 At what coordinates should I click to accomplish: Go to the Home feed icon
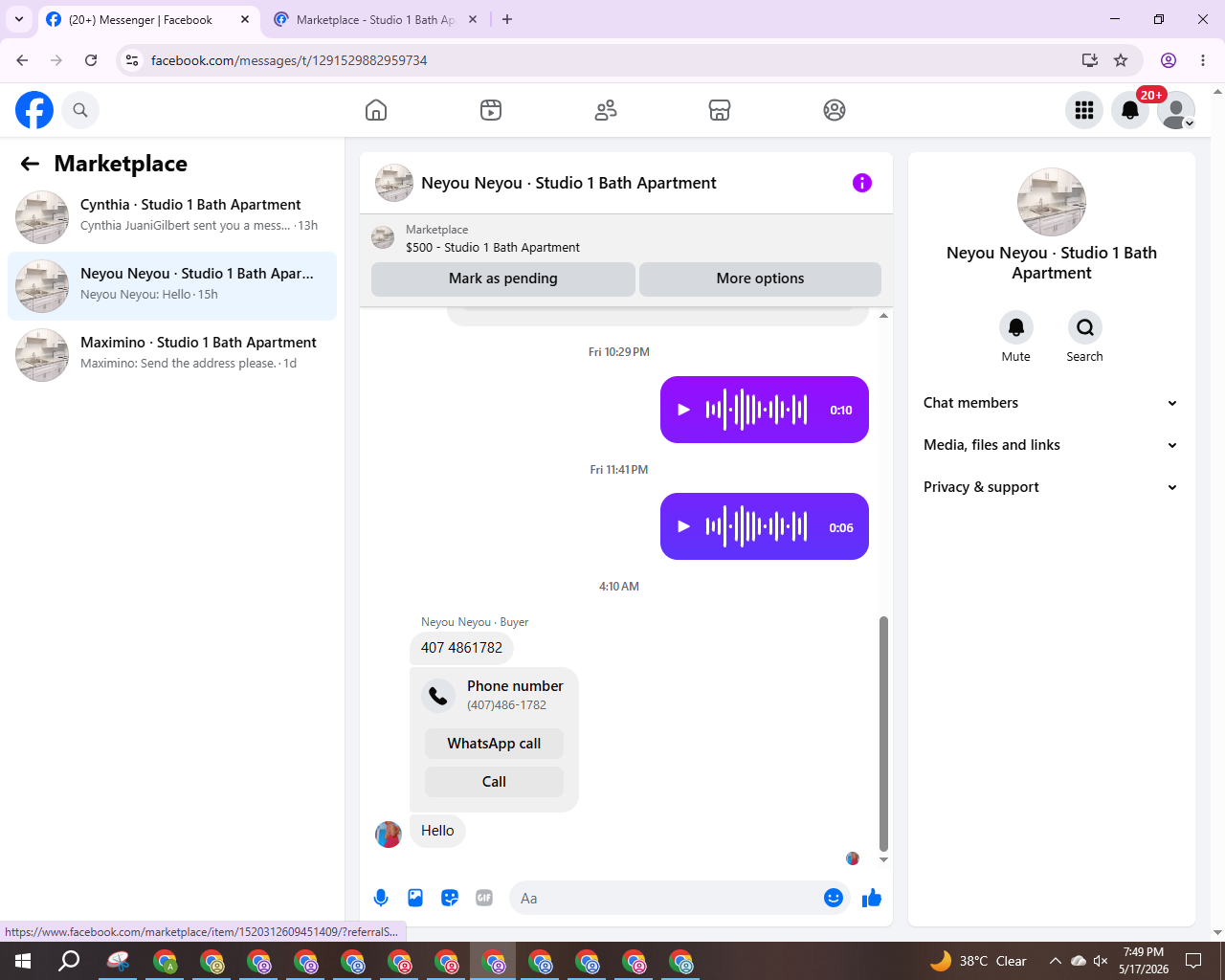coord(376,110)
